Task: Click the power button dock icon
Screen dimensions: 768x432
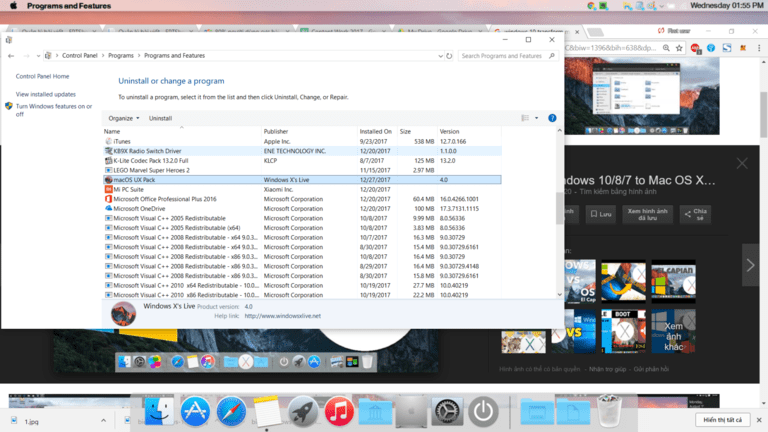Action: [x=484, y=410]
